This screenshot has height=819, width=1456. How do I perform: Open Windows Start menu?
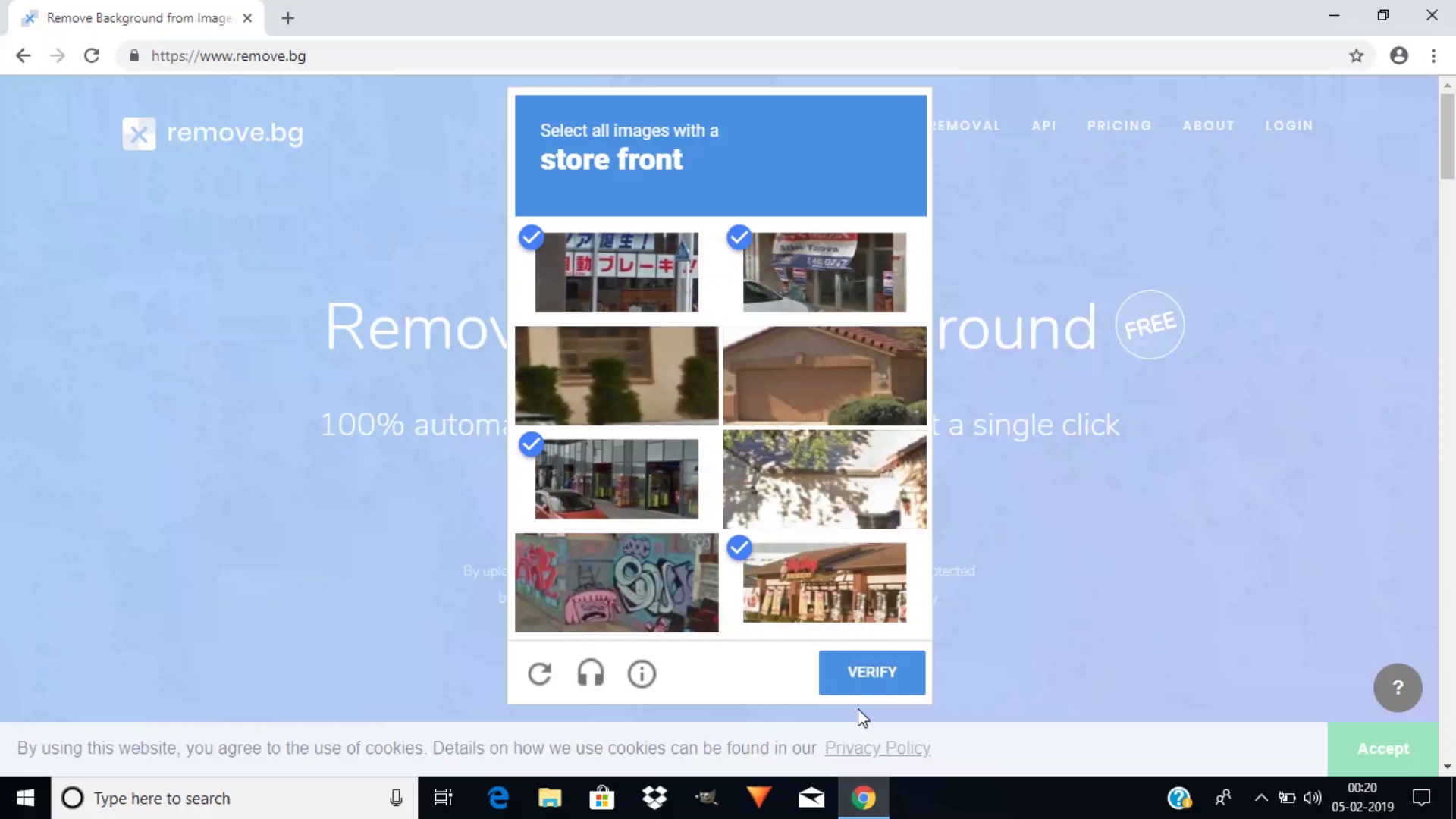point(25,798)
